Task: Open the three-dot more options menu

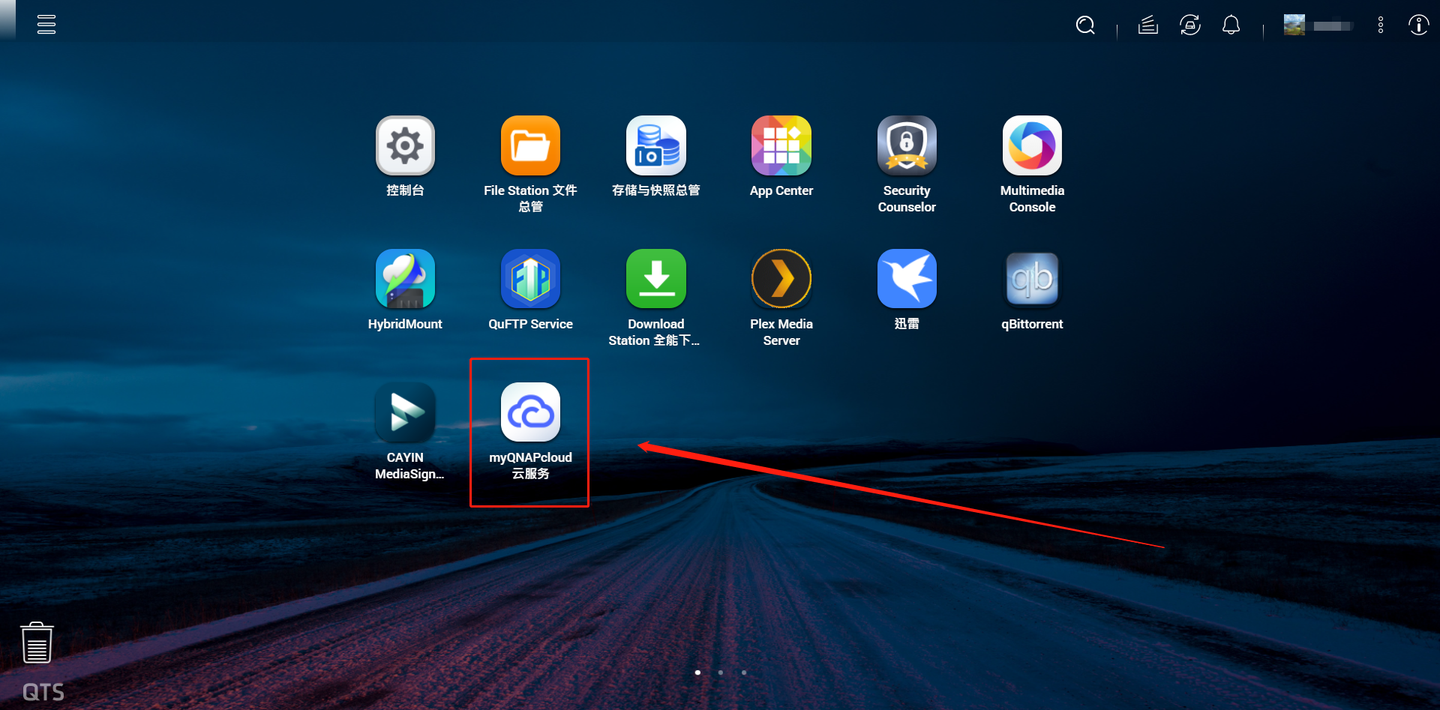Action: click(1381, 25)
